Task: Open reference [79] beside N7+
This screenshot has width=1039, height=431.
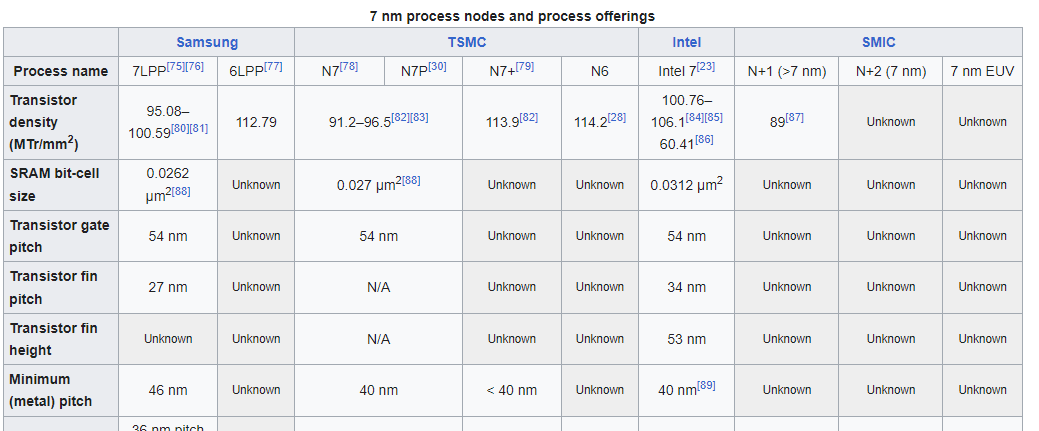Action: pyautogui.click(x=525, y=66)
